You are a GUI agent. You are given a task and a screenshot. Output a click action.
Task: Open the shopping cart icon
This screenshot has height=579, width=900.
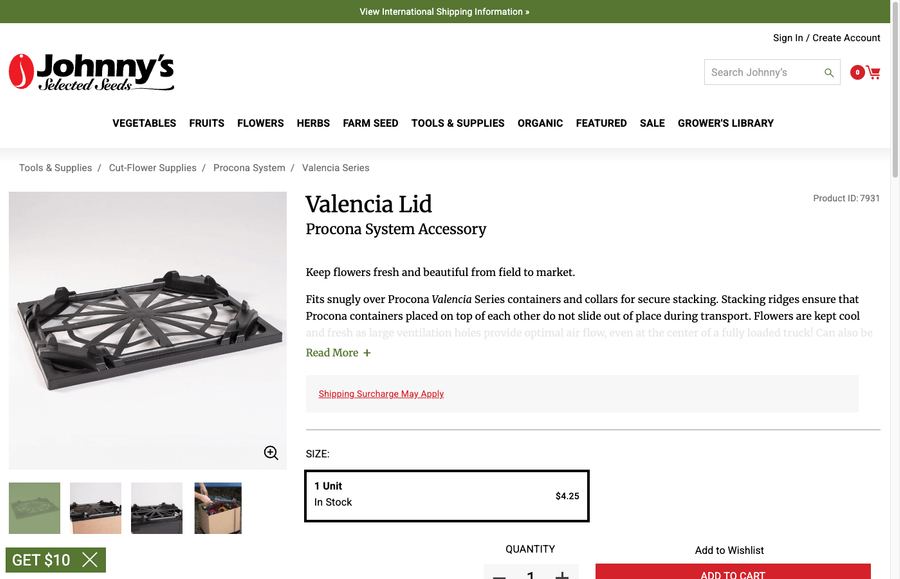click(874, 73)
